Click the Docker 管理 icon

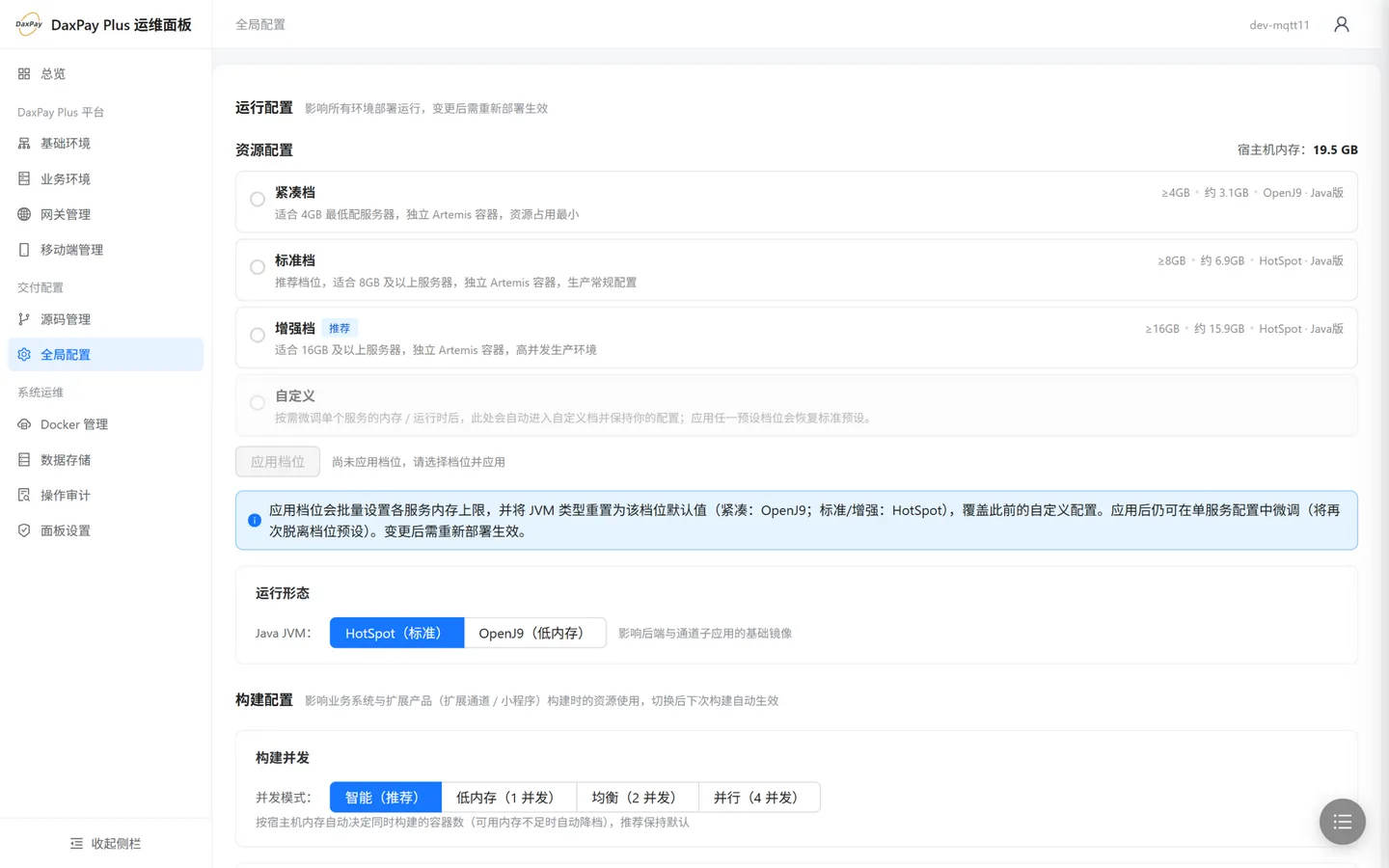(24, 424)
